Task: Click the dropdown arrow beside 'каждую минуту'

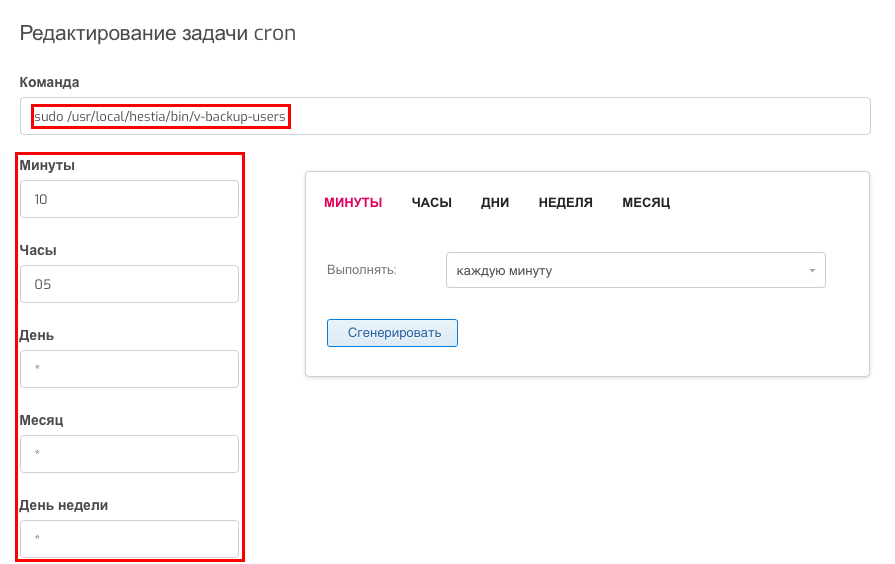Action: (x=812, y=271)
